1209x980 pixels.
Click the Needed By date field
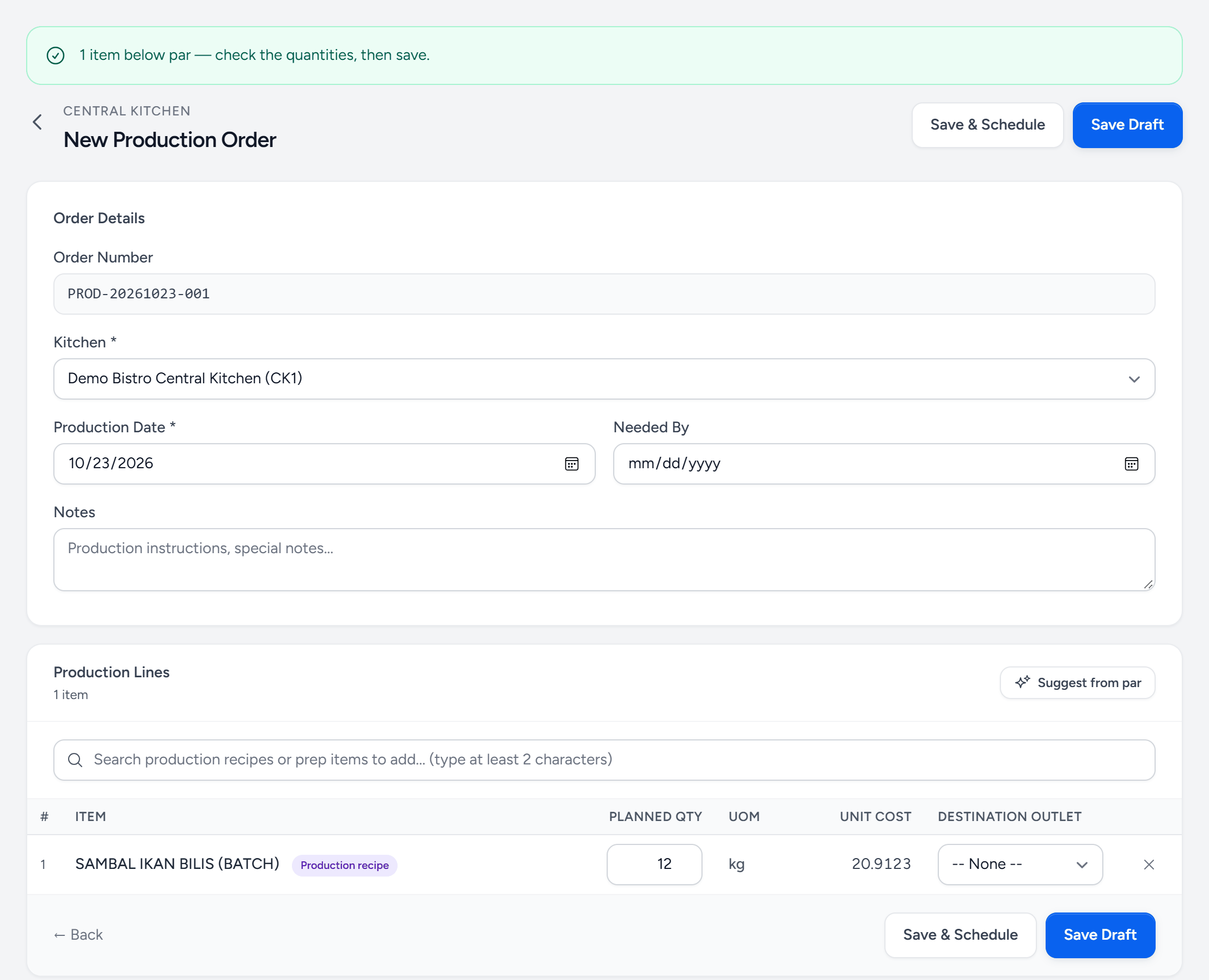(x=884, y=464)
